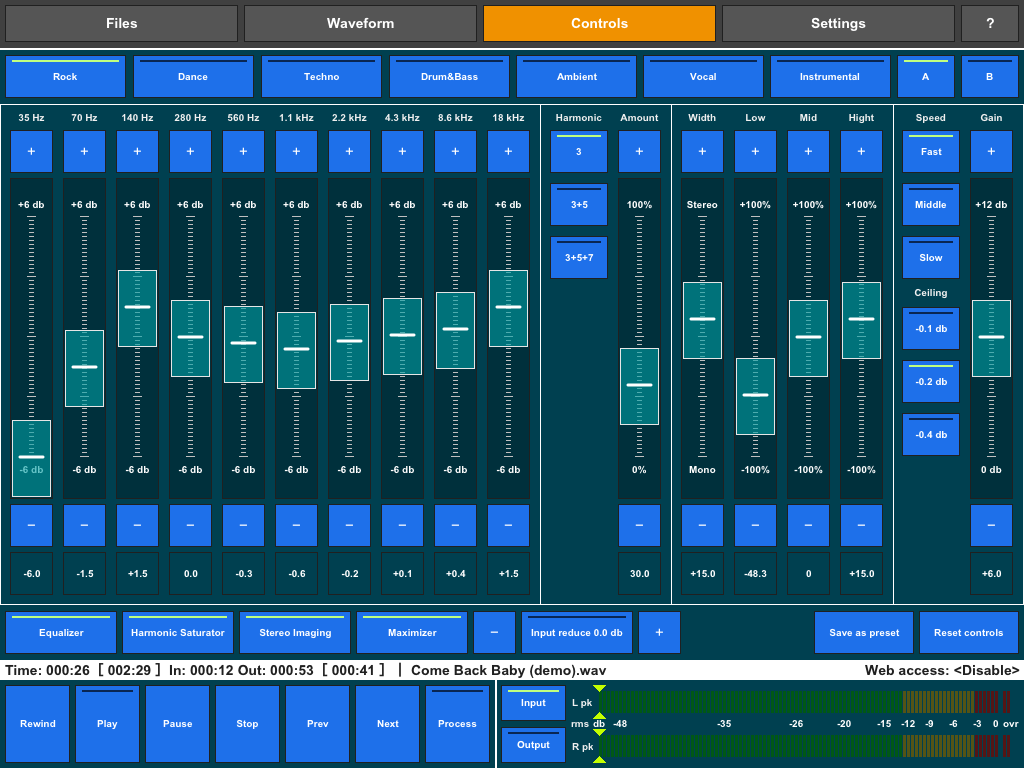The image size is (1024, 768).
Task: Choose harmonic mode 3+5+7
Action: point(578,257)
